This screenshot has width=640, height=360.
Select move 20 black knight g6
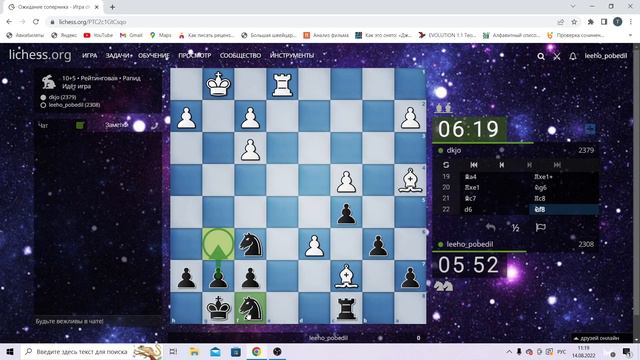point(564,188)
